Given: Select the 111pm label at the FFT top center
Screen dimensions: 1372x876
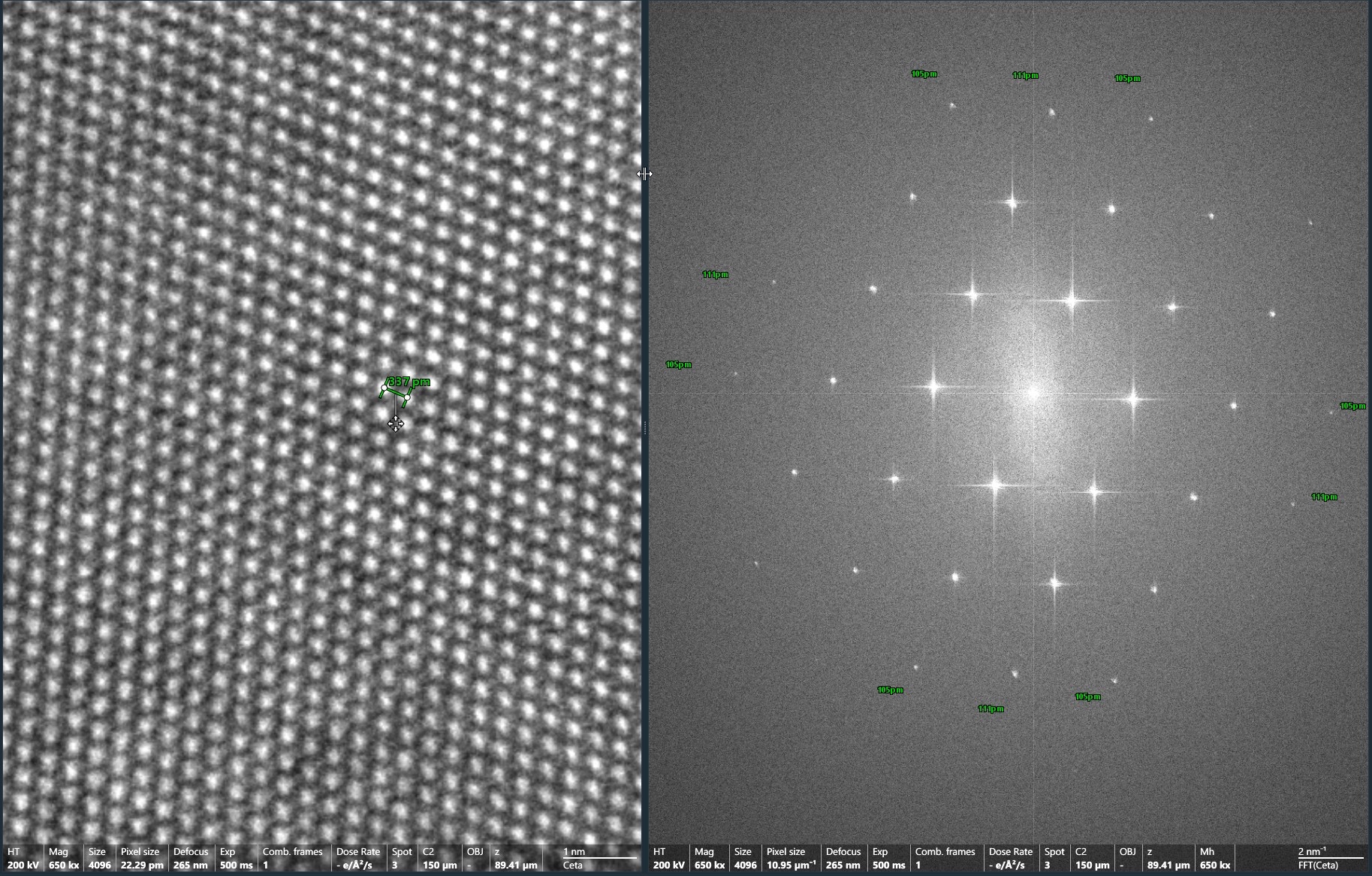Looking at the screenshot, I should point(1025,75).
